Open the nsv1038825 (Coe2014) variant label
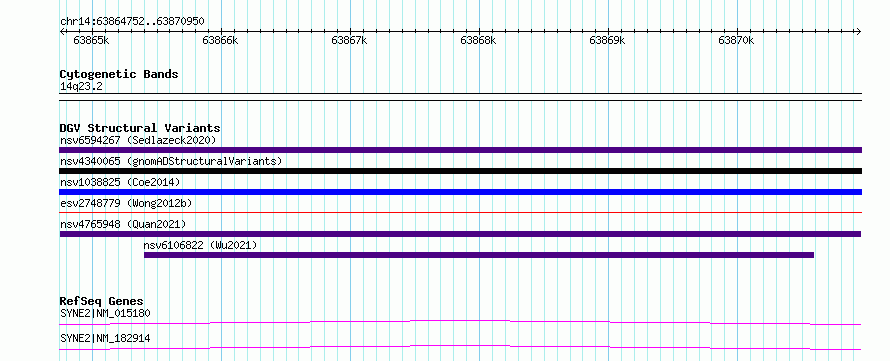Viewport: 890px width, 361px height. click(120, 182)
